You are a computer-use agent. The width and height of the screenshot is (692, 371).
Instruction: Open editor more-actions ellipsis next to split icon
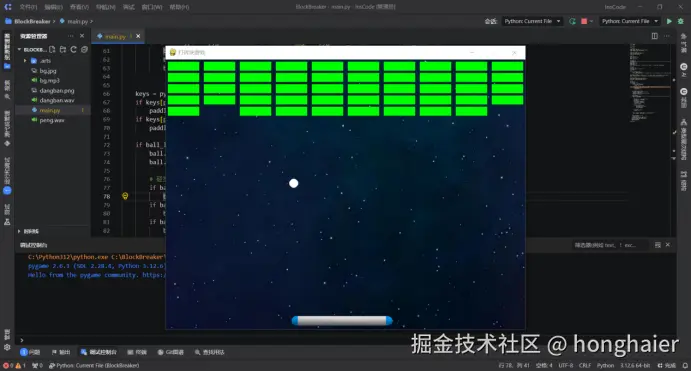tap(667, 36)
